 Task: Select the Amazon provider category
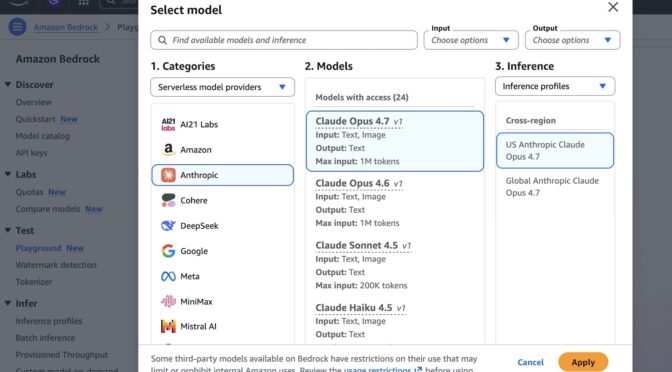222,150
